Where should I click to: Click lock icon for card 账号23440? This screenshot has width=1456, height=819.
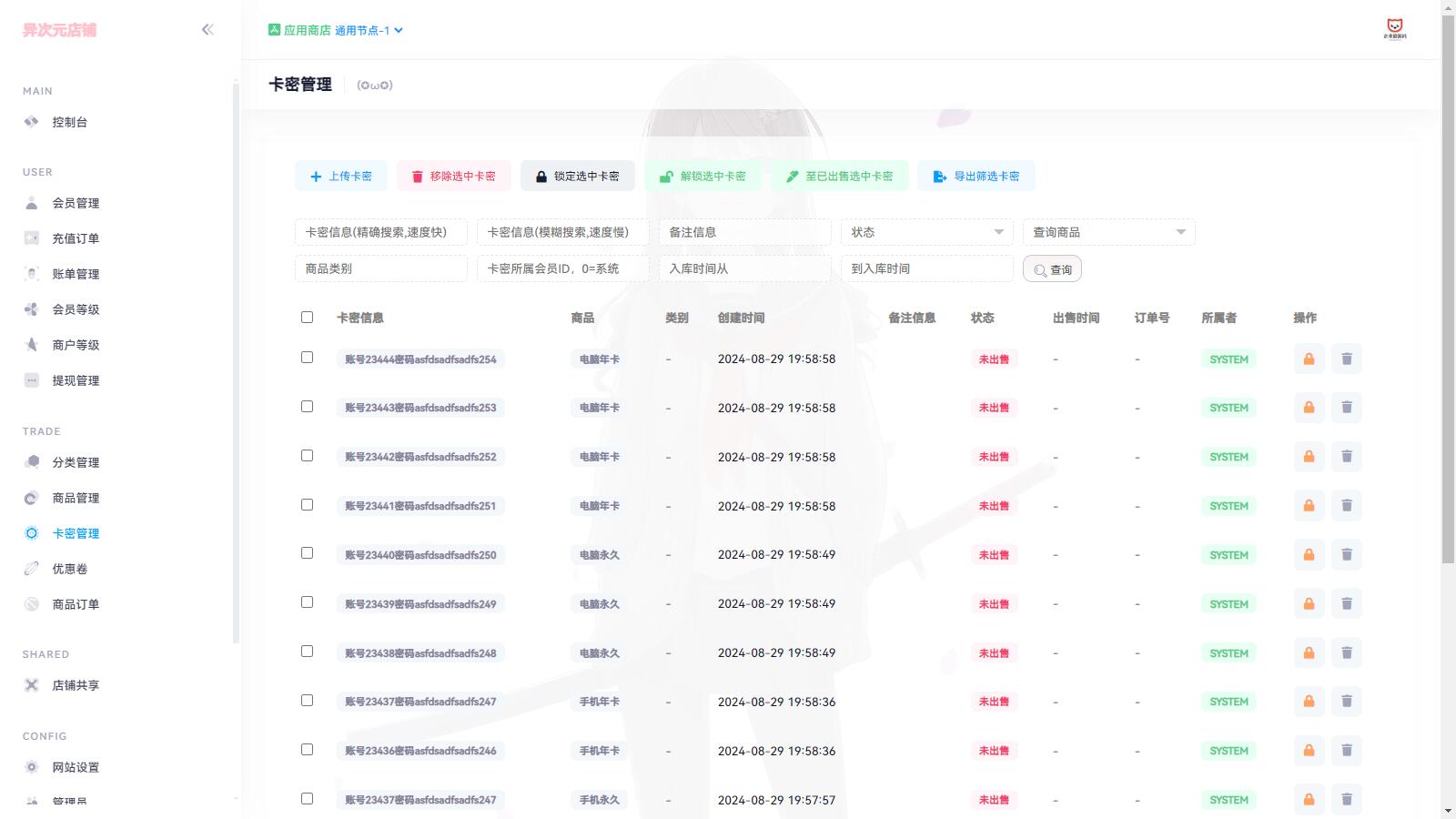(x=1309, y=555)
